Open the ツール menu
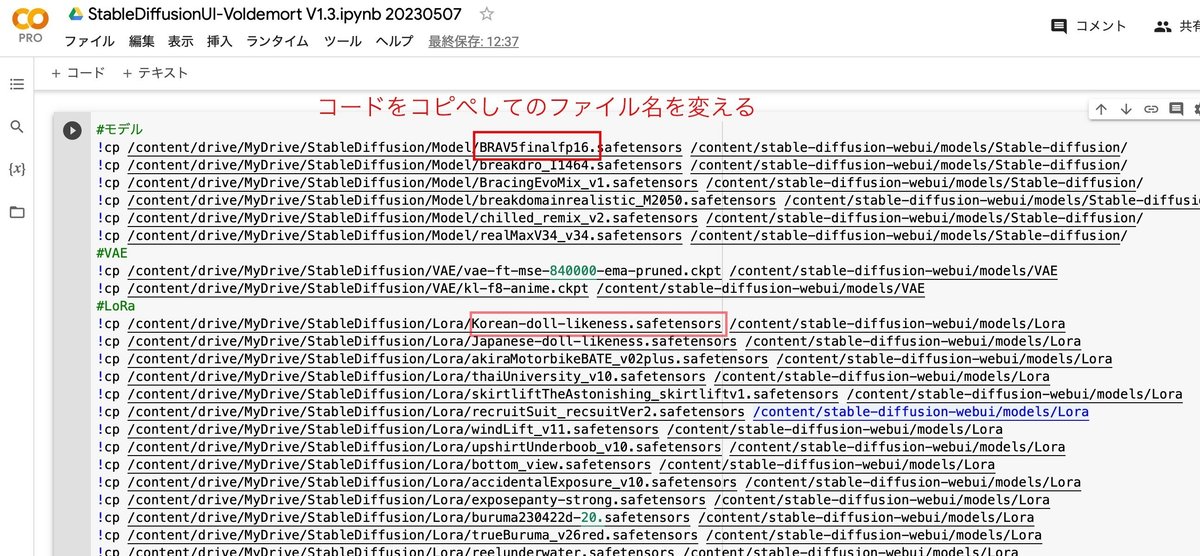 pos(343,41)
